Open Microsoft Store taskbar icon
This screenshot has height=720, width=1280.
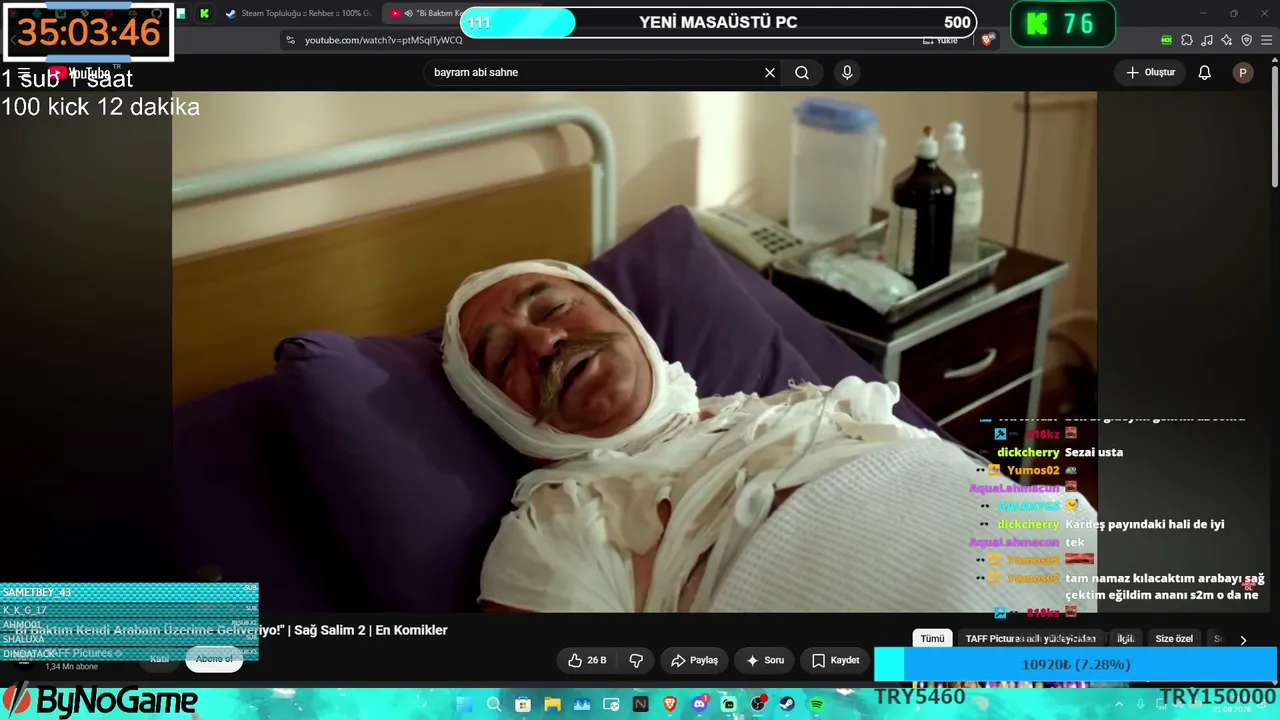tap(523, 704)
